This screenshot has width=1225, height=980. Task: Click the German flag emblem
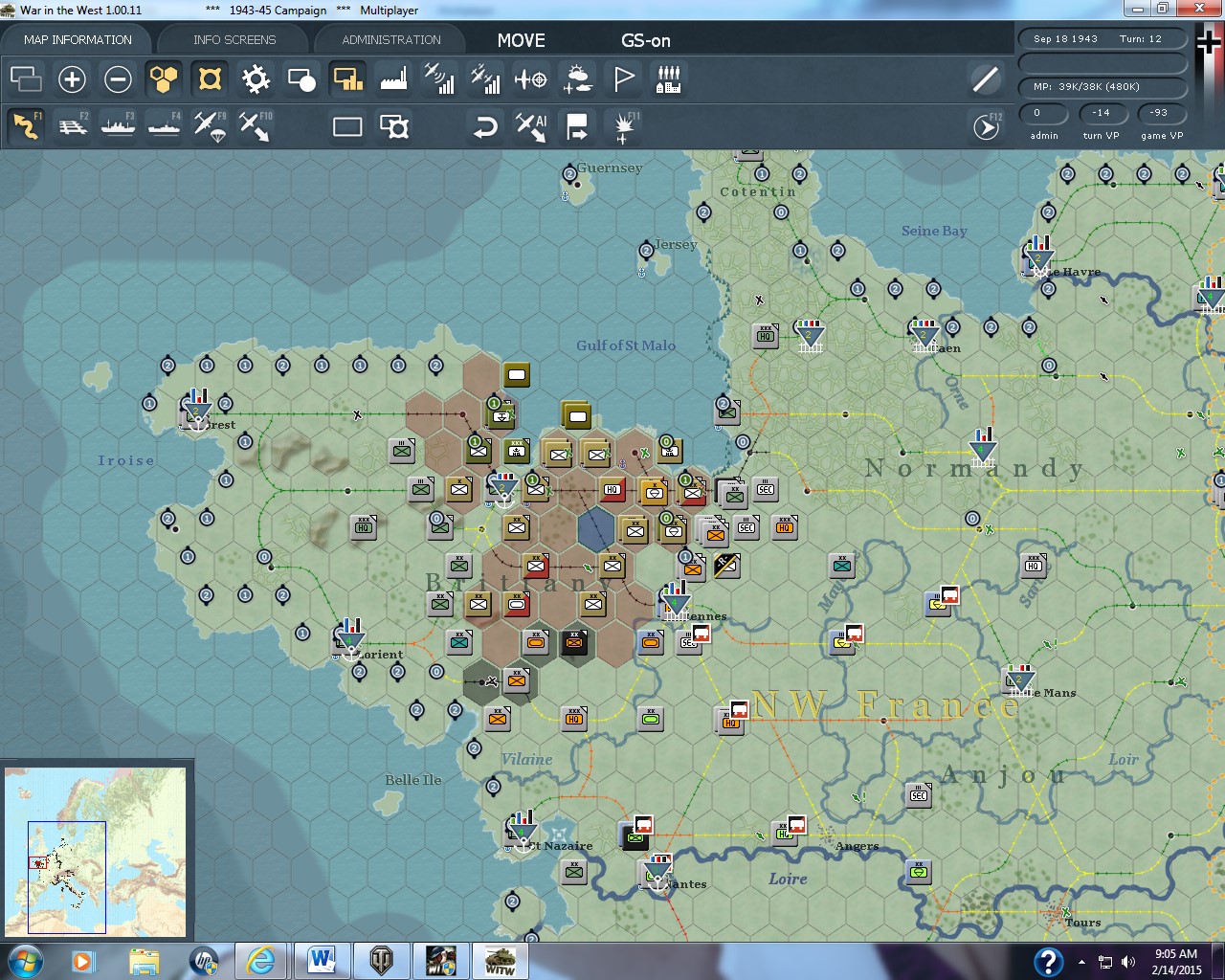pyautogui.click(x=1209, y=44)
